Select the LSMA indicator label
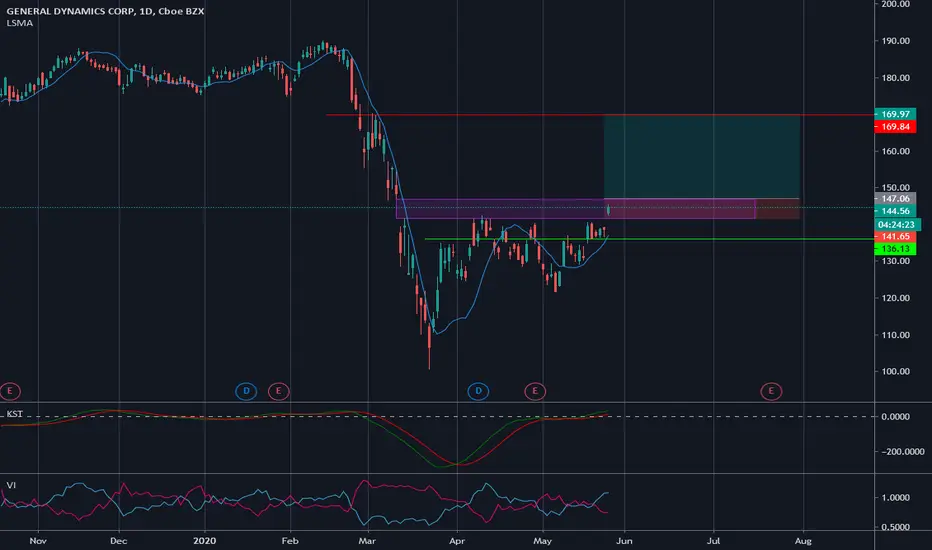Viewport: 932px width, 550px height. 20,23
